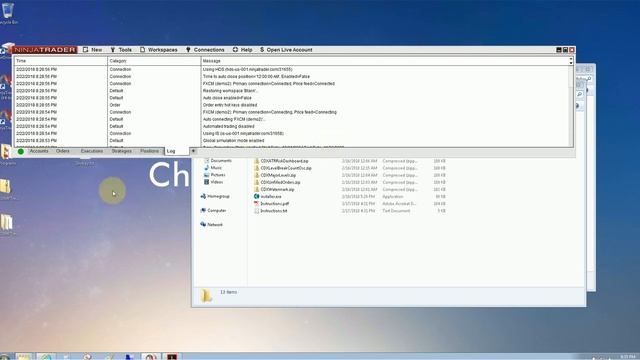Screen dimensions: 640x360
Task: Open the Connections menu
Action: tap(205, 50)
